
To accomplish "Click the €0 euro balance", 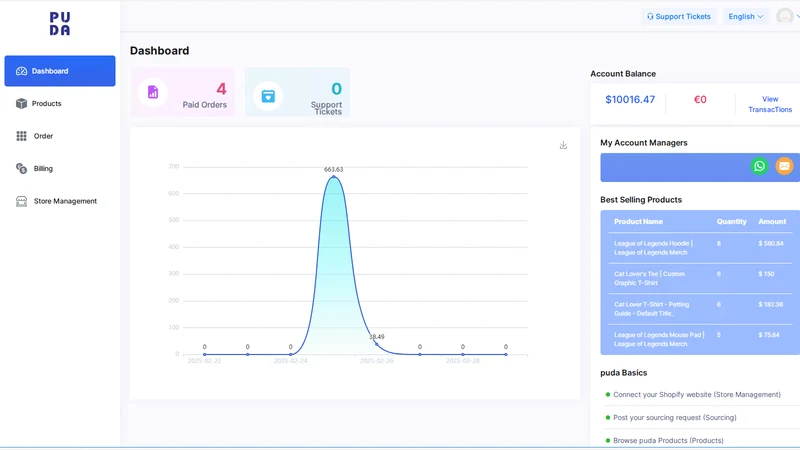I will [700, 99].
